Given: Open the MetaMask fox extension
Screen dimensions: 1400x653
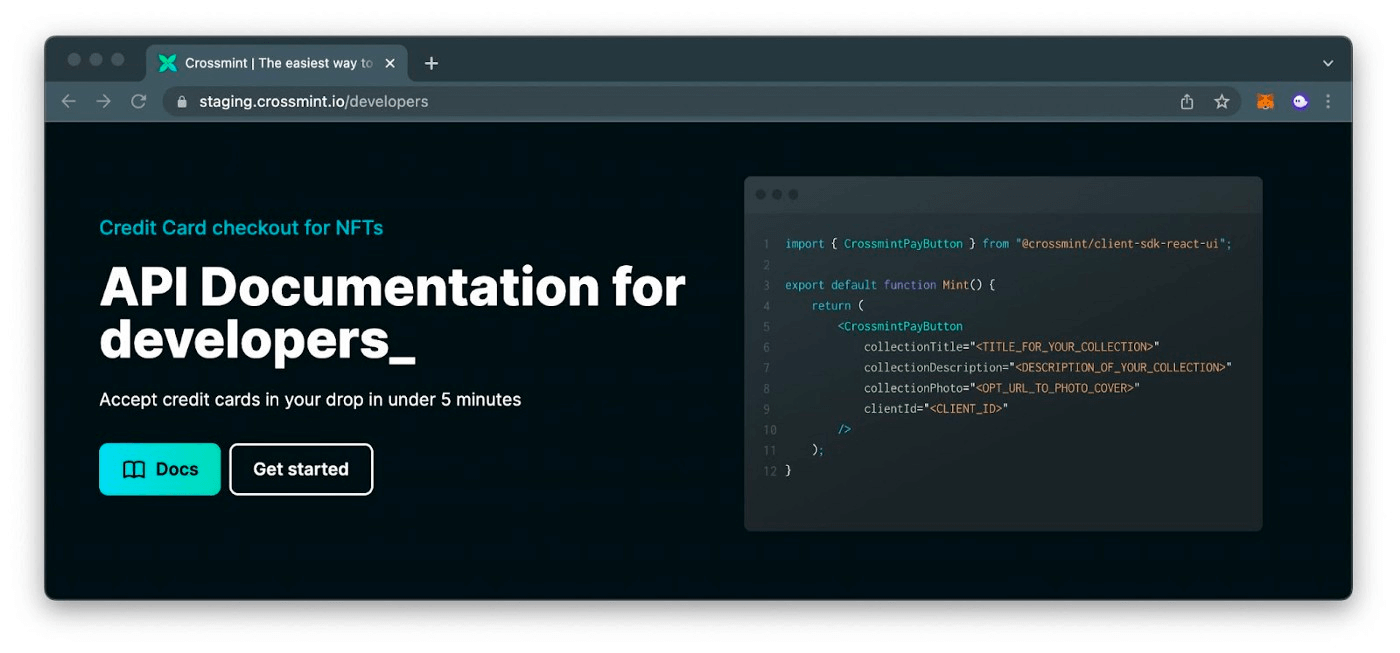Looking at the screenshot, I should click(1265, 101).
